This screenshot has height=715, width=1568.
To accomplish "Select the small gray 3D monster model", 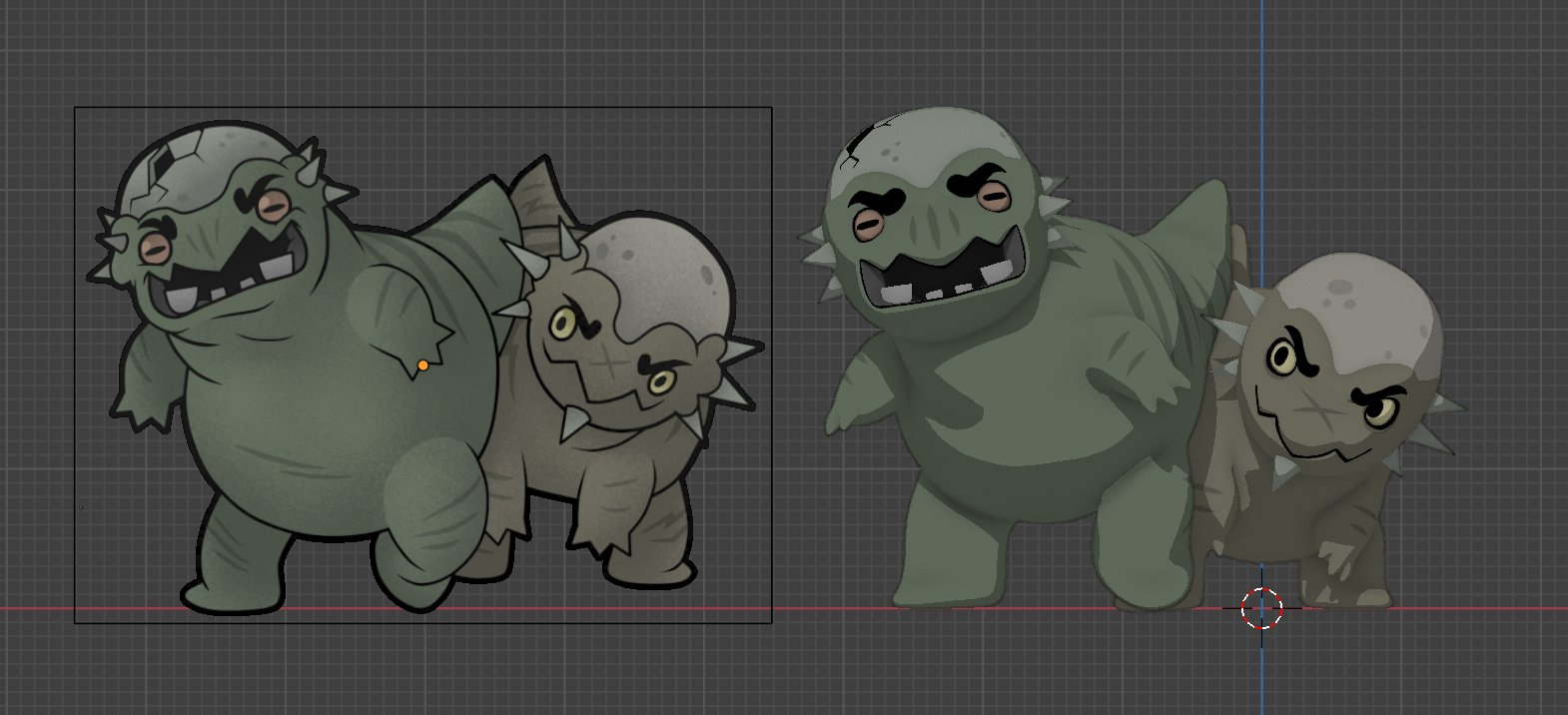I will coord(1328,429).
